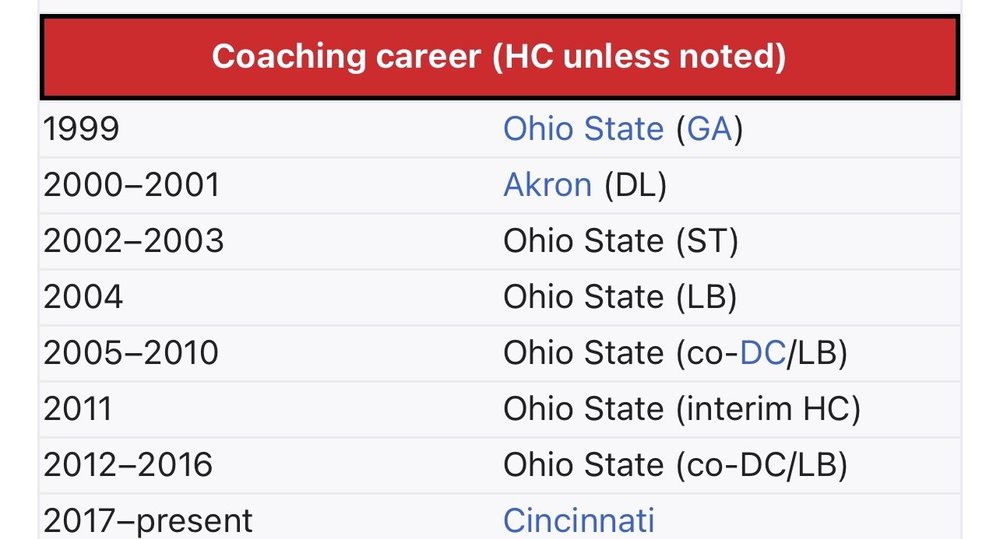Image resolution: width=1000 pixels, height=539 pixels.
Task: Select the 2011 year cell
Action: pos(78,409)
